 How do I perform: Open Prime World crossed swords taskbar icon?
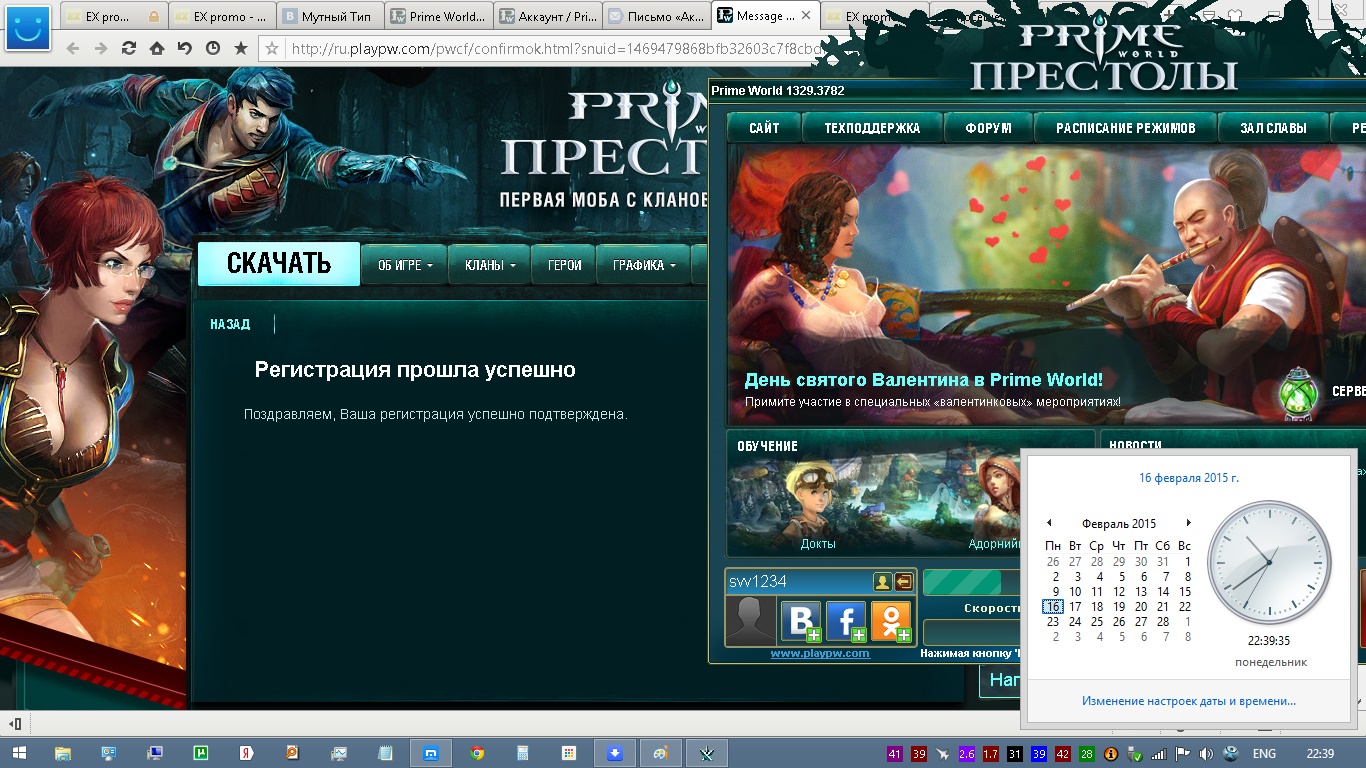click(706, 753)
